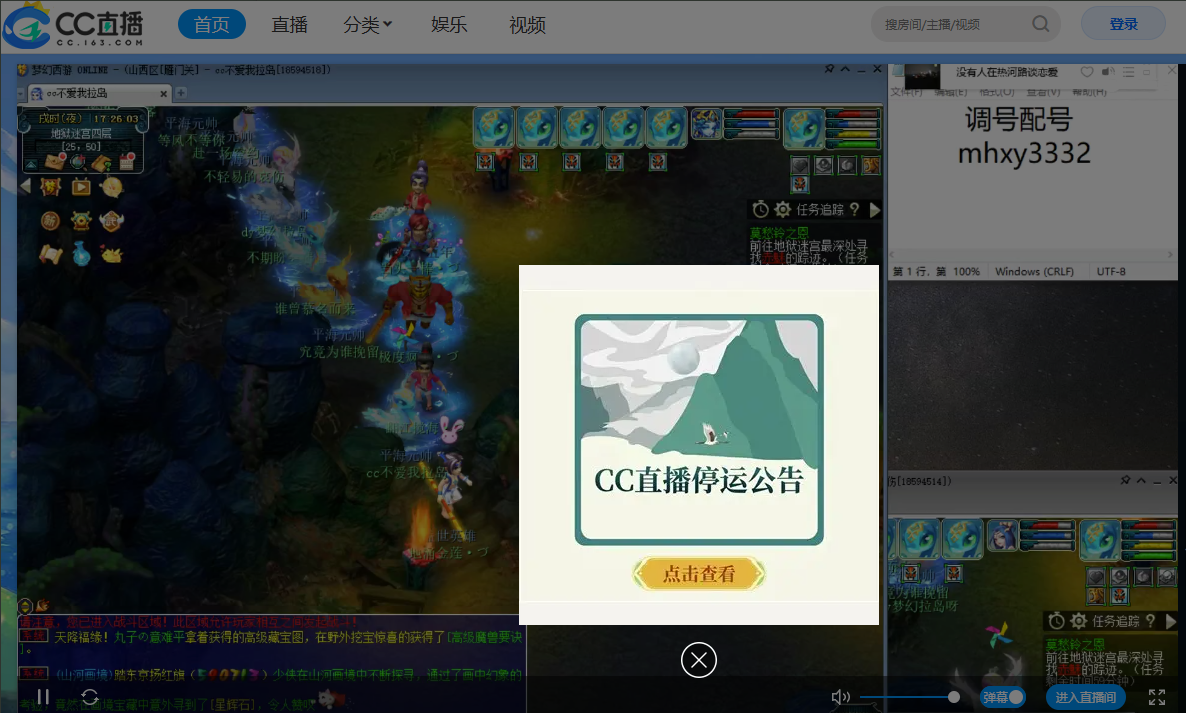Collapse the mini-map panel with the small triangle button

(31, 164)
